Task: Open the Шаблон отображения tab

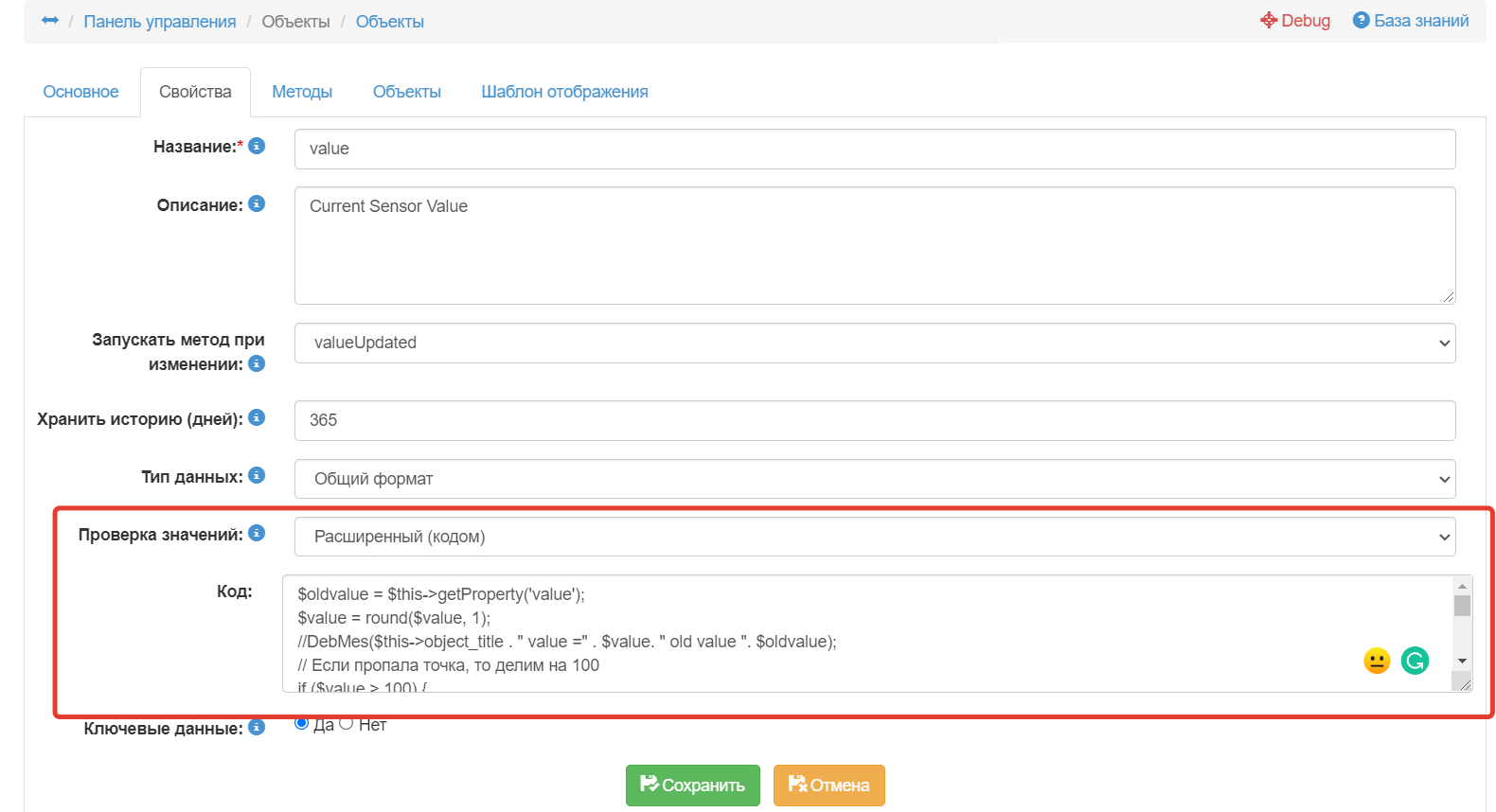Action: tap(564, 92)
